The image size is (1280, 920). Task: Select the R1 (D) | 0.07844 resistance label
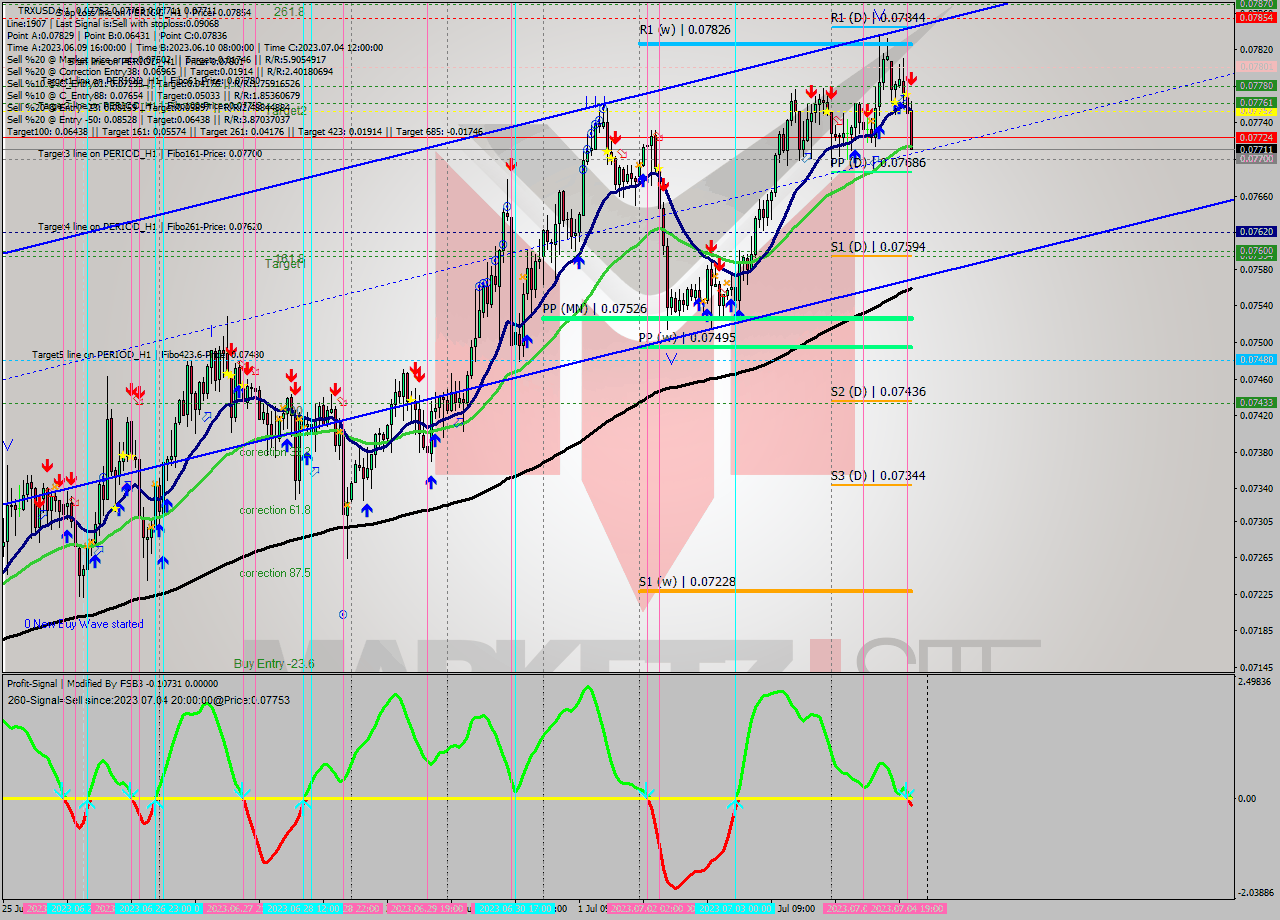(x=880, y=17)
